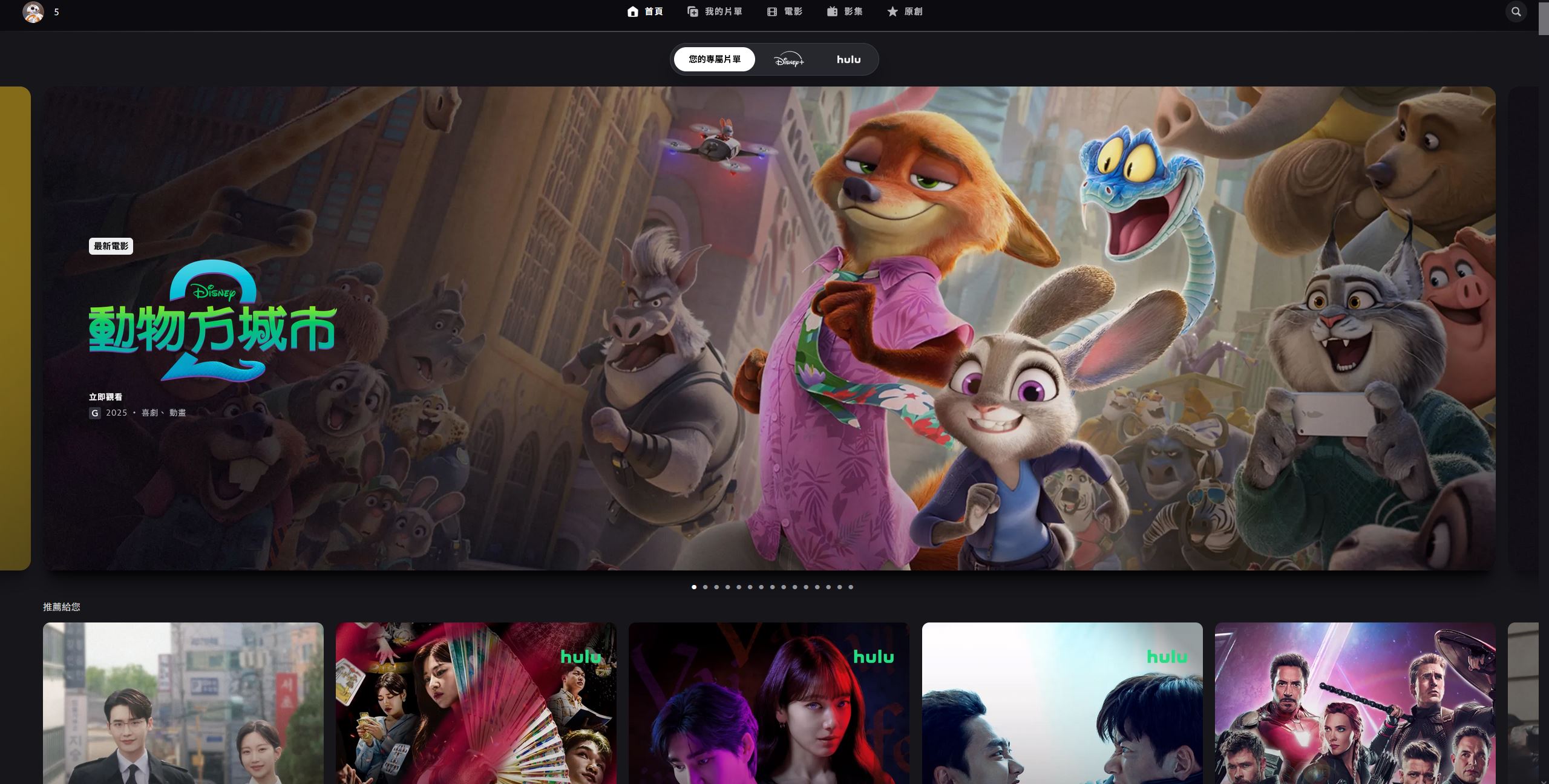Click the 我的片單 watchlist plus icon
Screen dimensions: 1549x784
pyautogui.click(x=693, y=11)
